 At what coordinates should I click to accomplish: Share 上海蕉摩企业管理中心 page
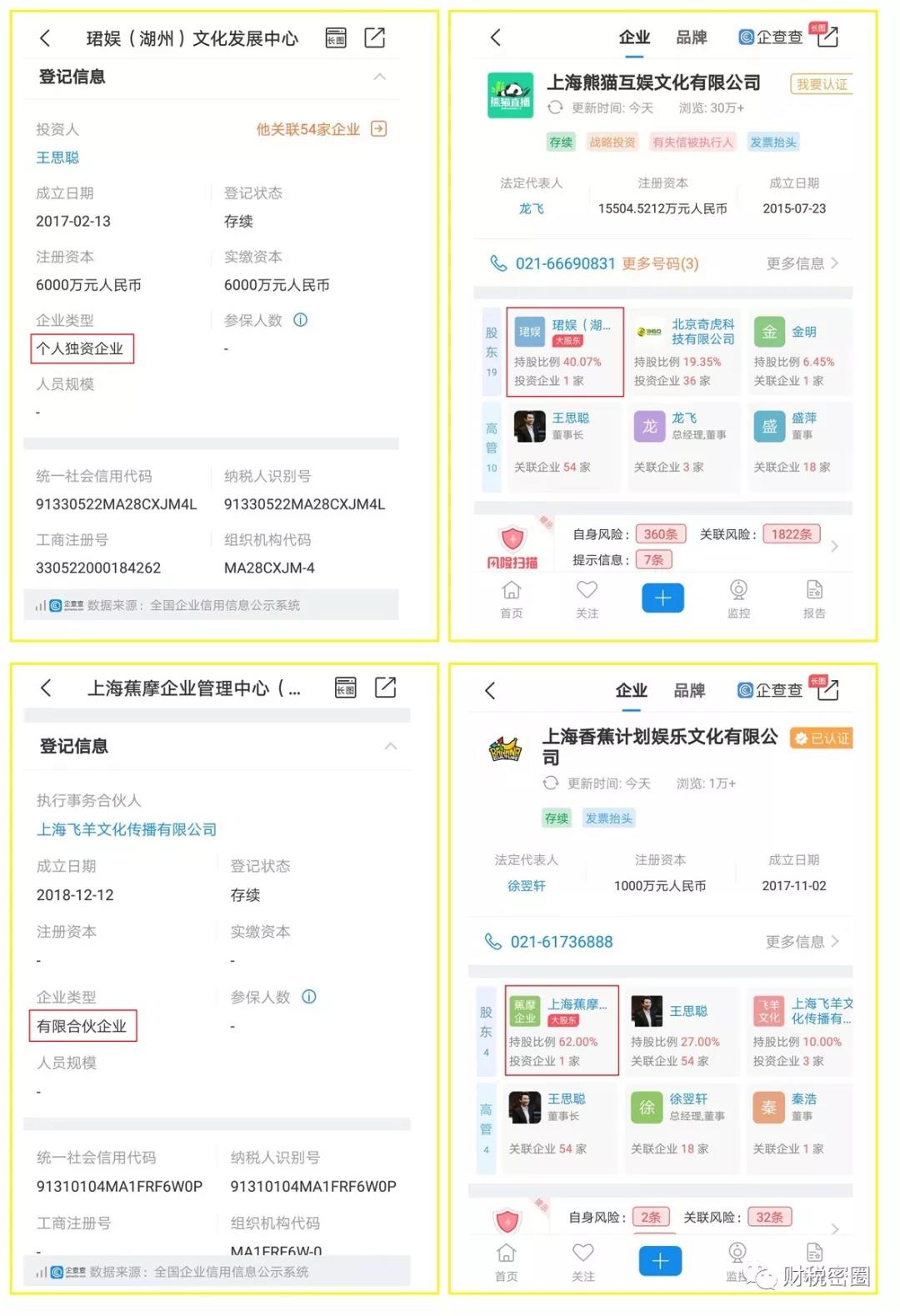coord(386,688)
